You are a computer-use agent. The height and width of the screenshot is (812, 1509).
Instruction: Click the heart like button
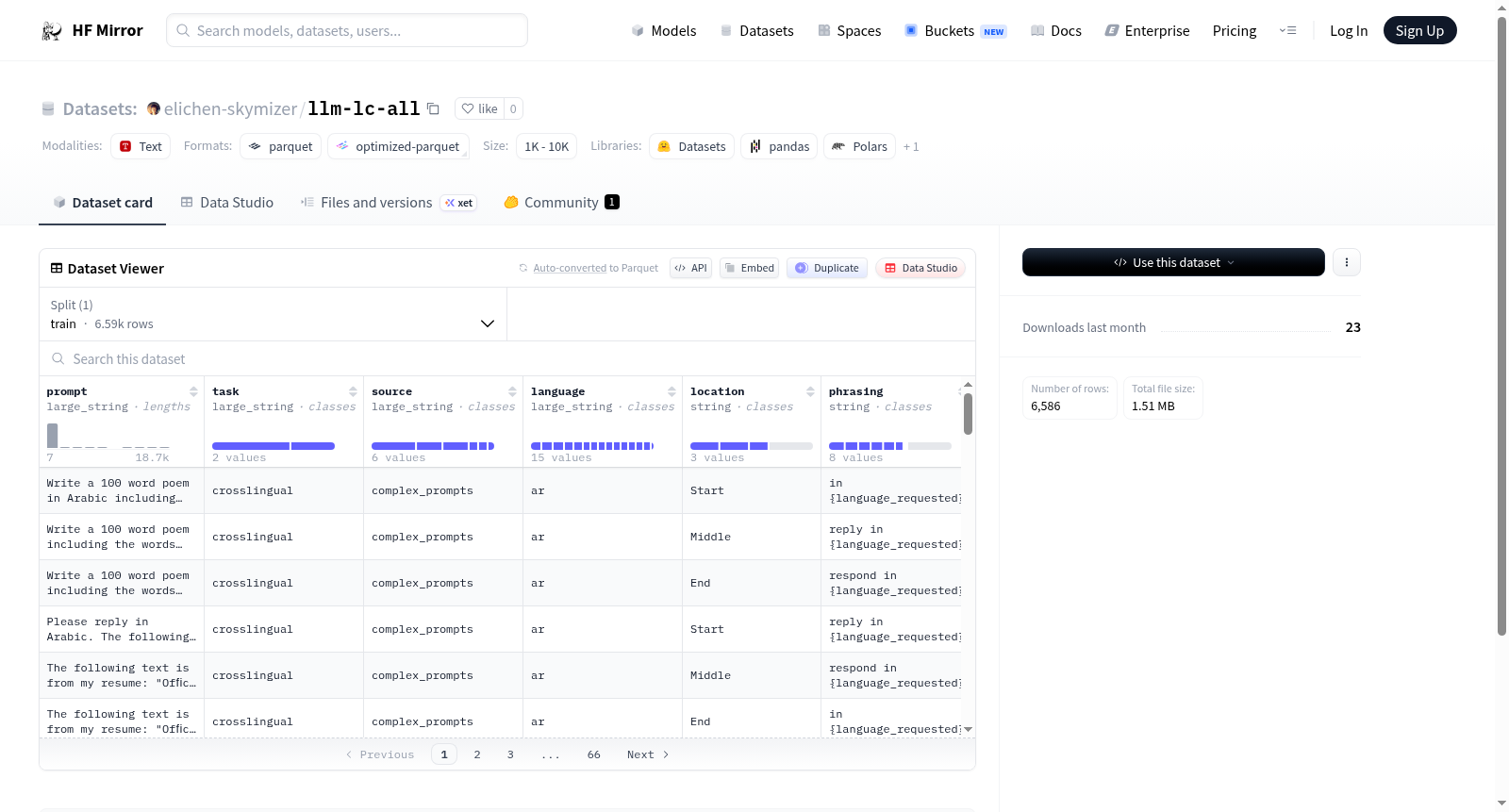480,108
